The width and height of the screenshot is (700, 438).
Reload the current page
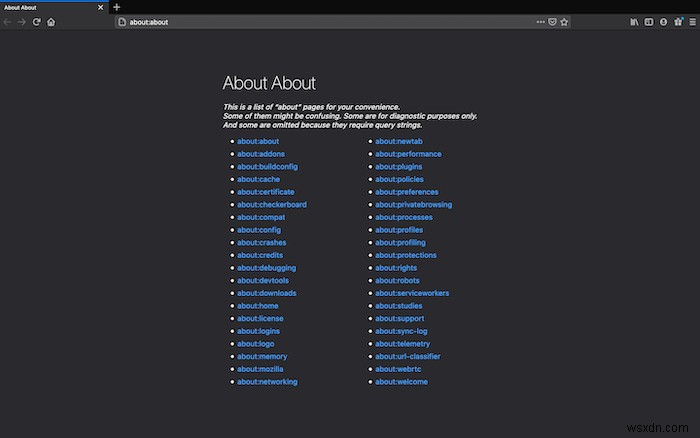[37, 22]
